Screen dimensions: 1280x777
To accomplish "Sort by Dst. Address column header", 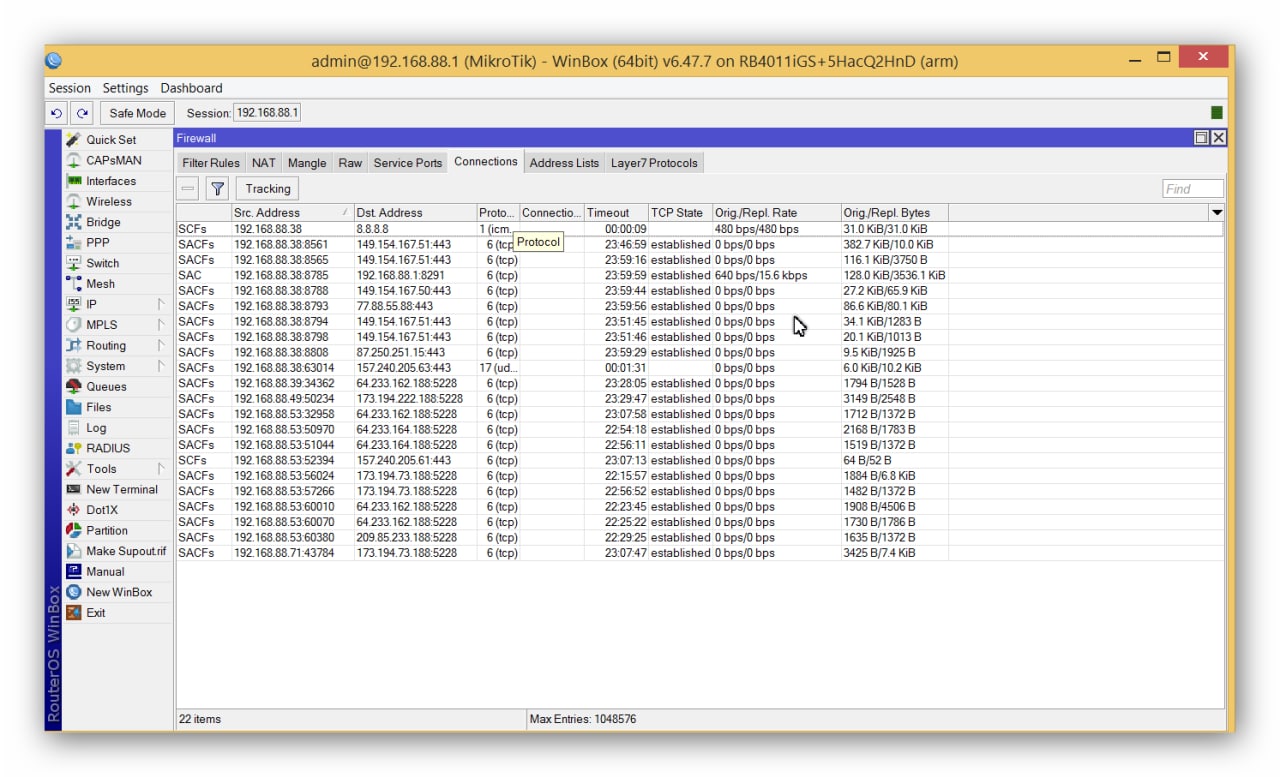I will tap(415, 212).
